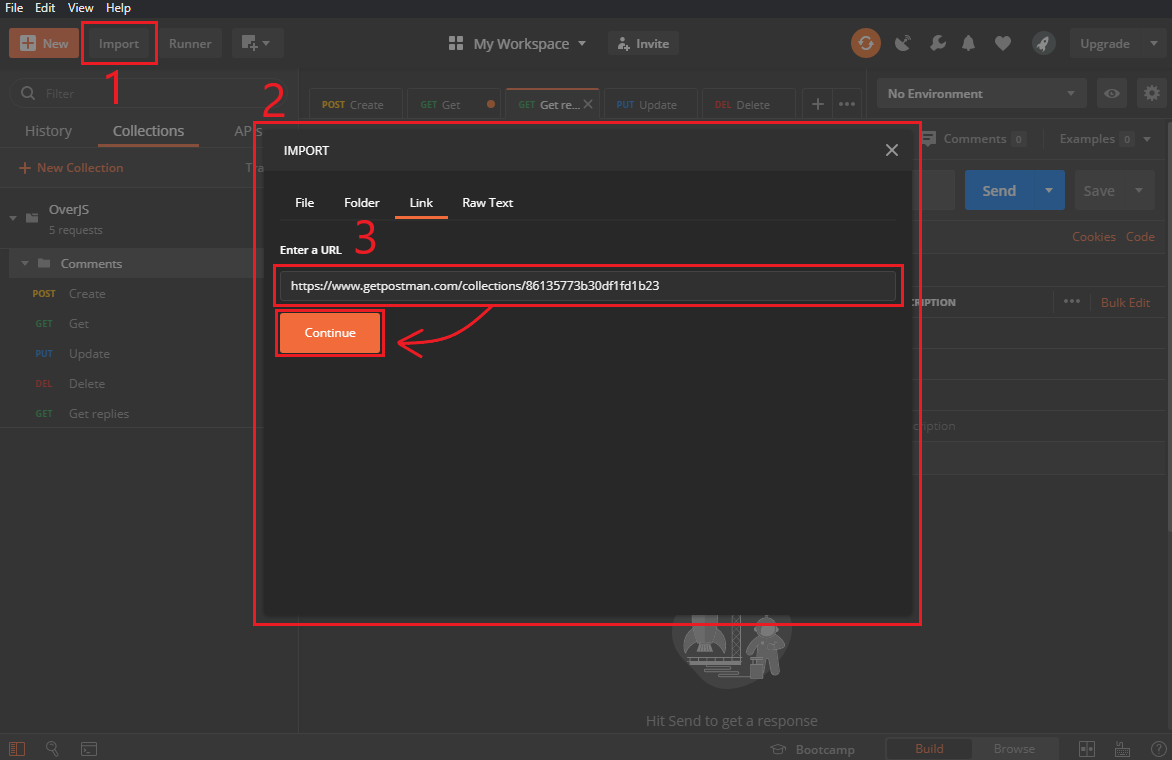Switch to the POST Create request tab
1172x760 pixels.
click(x=356, y=104)
